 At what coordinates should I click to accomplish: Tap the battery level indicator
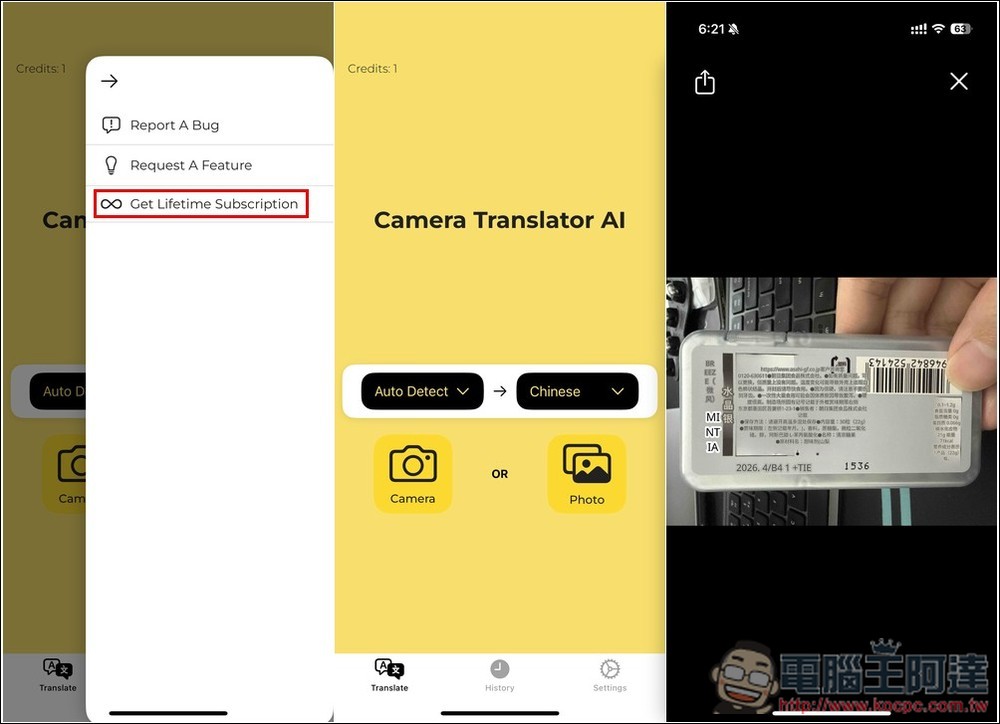[960, 29]
